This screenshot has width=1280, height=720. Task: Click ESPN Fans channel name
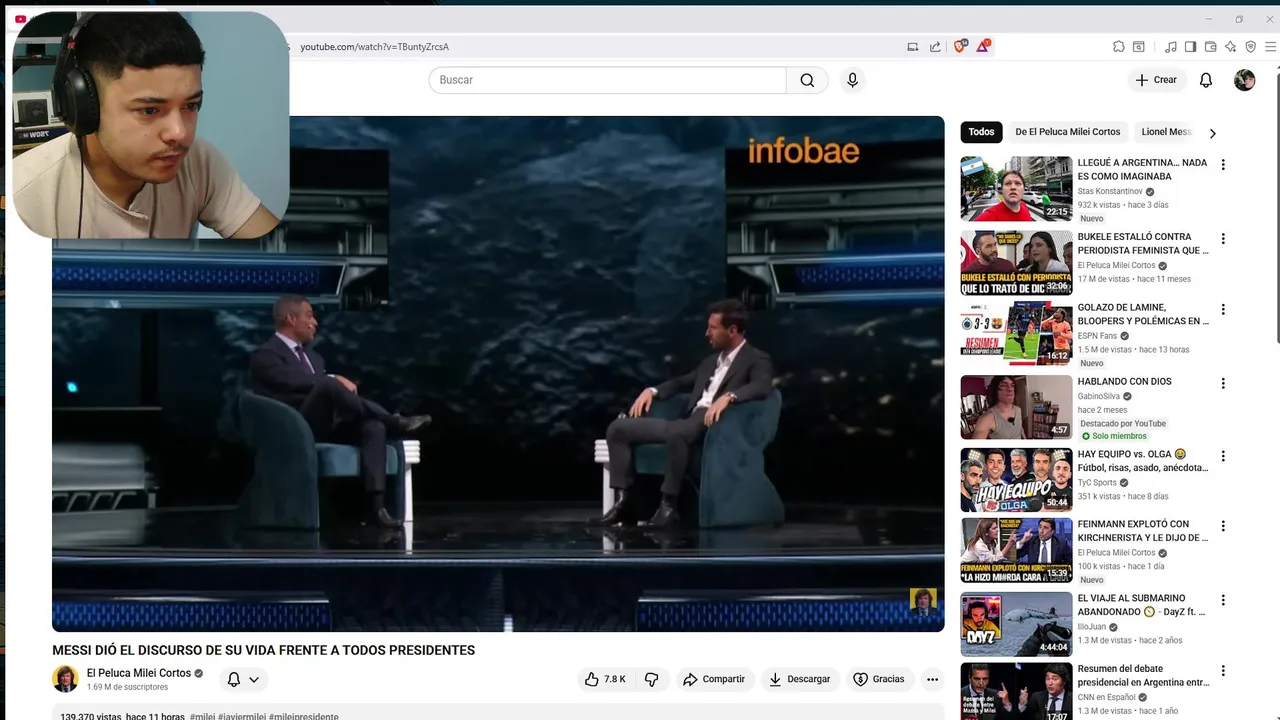coord(1097,336)
